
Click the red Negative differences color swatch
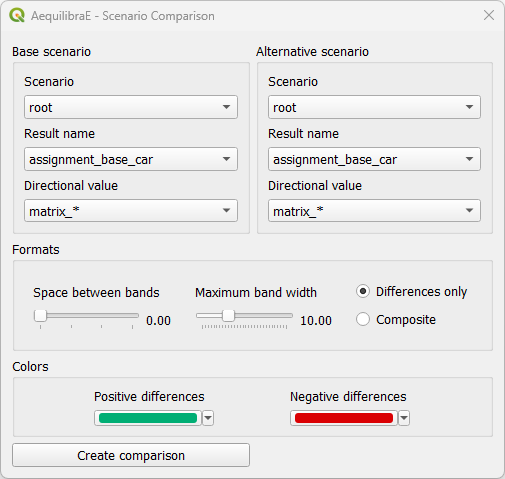point(344,418)
